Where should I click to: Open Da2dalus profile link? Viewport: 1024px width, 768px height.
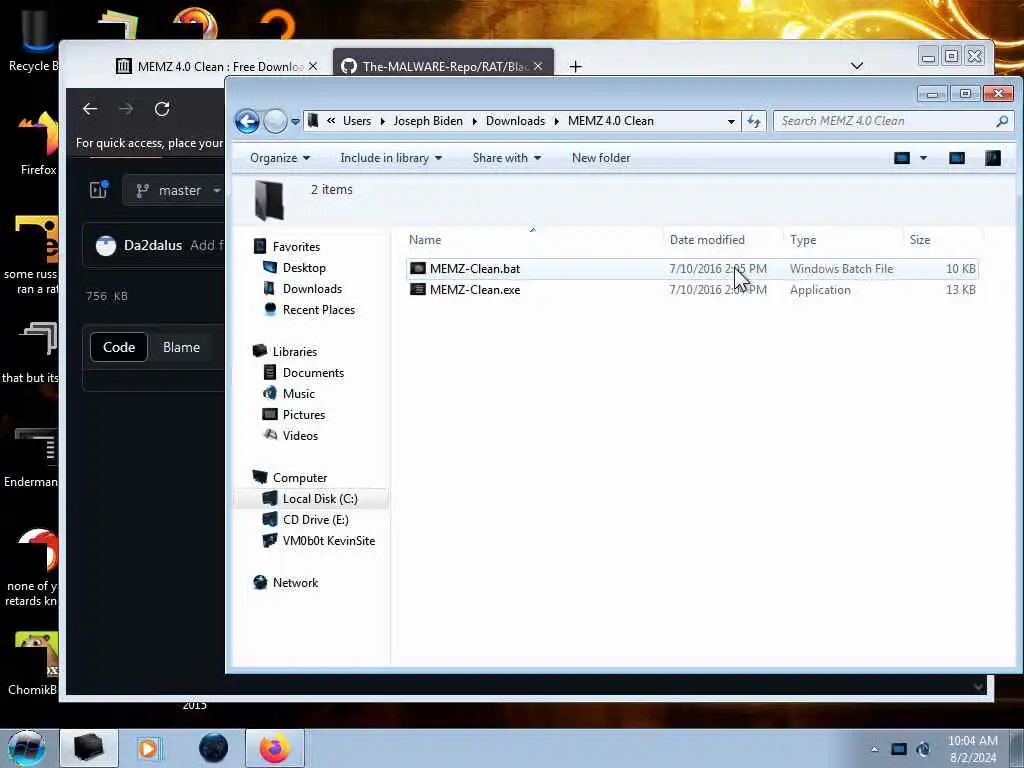tap(153, 246)
